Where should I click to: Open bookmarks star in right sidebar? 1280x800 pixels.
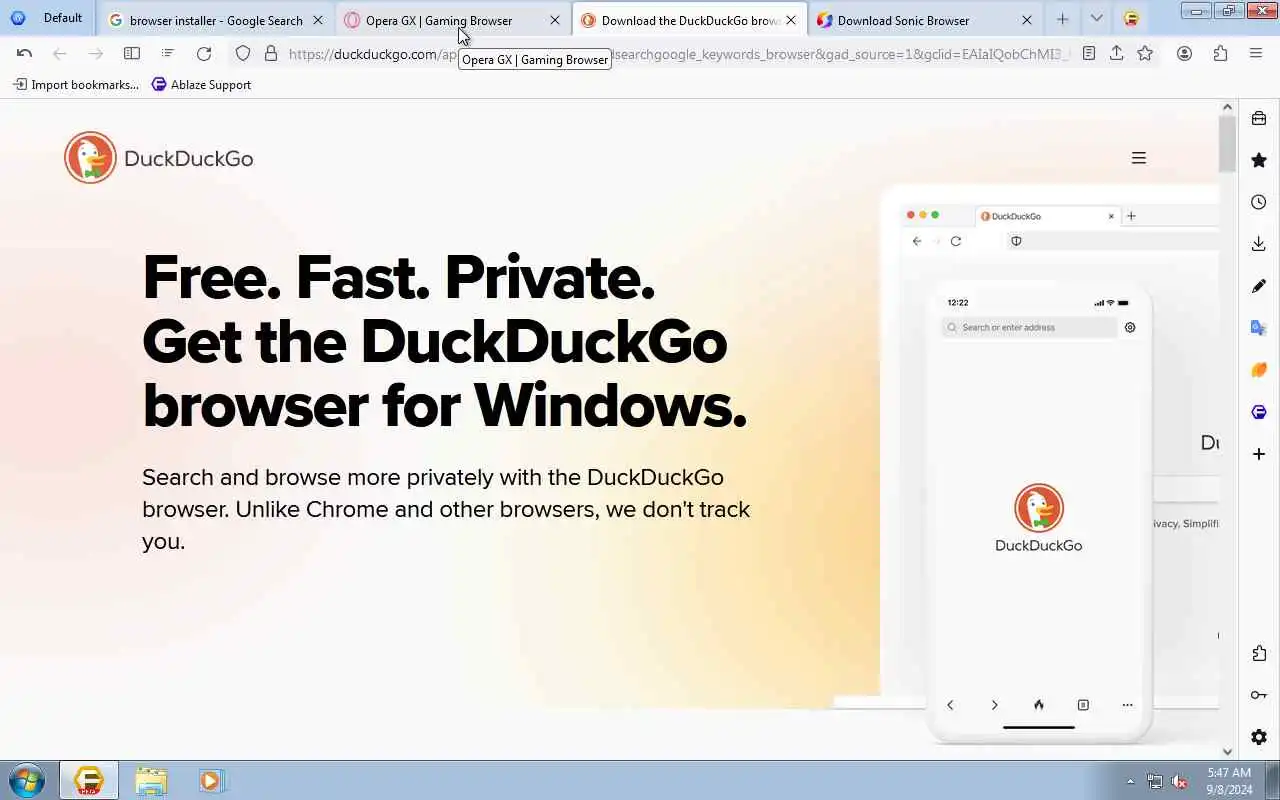(x=1259, y=160)
